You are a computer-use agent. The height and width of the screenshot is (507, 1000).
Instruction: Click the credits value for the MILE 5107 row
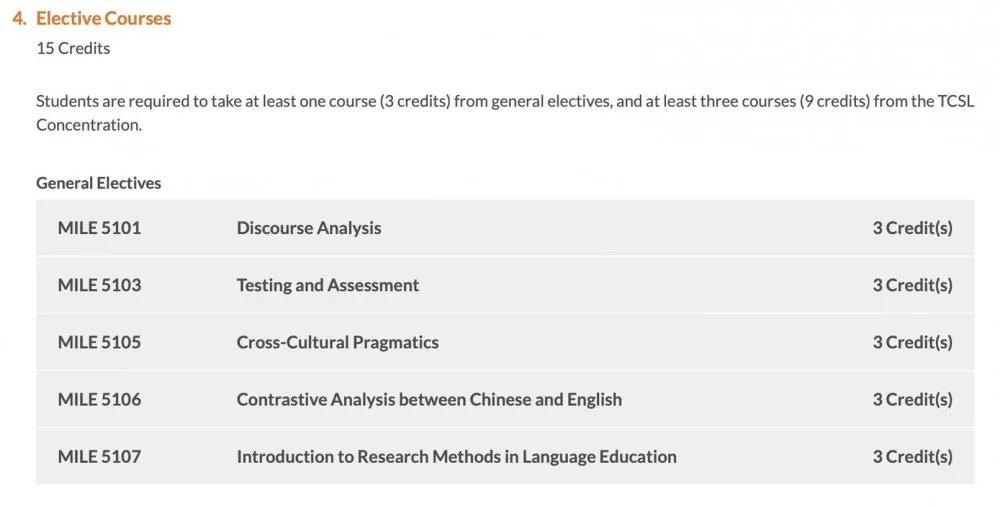point(912,456)
